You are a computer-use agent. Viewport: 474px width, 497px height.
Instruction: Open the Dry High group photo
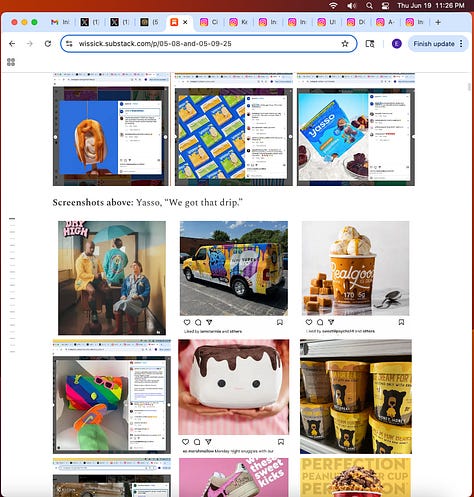pos(112,278)
